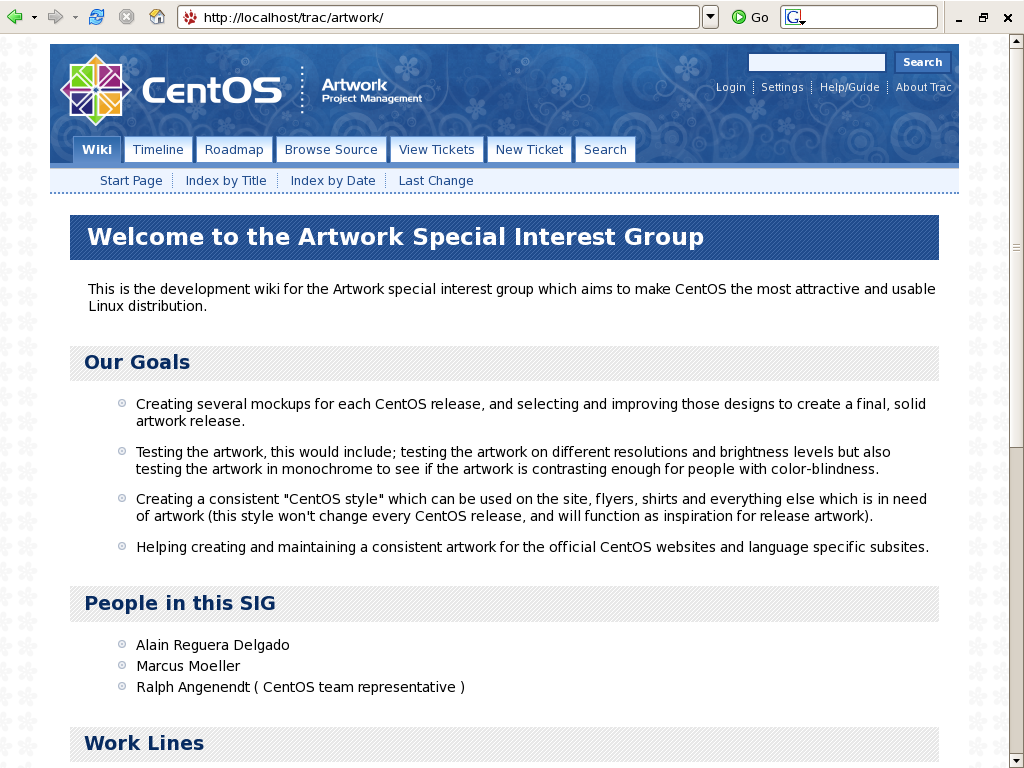Screen dimensions: 1024x768
Task: Open Last Change link
Action: pos(436,181)
